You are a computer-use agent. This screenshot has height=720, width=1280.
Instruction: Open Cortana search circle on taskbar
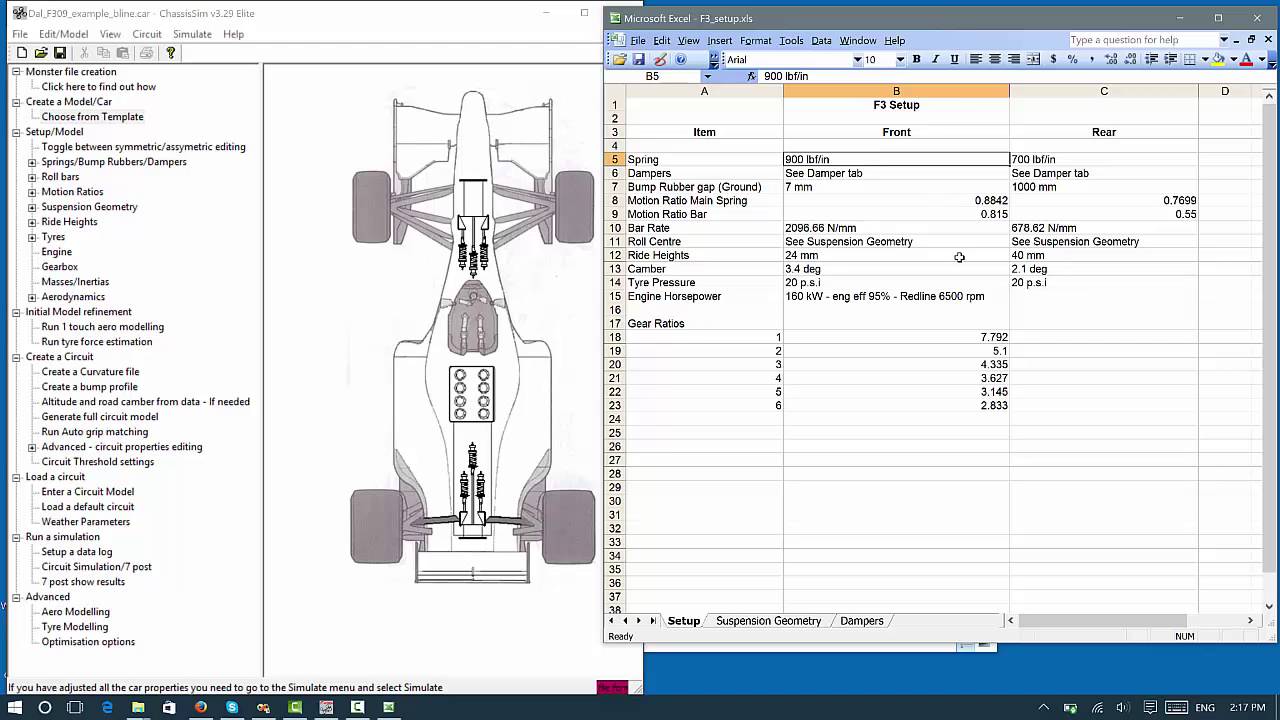pyautogui.click(x=44, y=707)
